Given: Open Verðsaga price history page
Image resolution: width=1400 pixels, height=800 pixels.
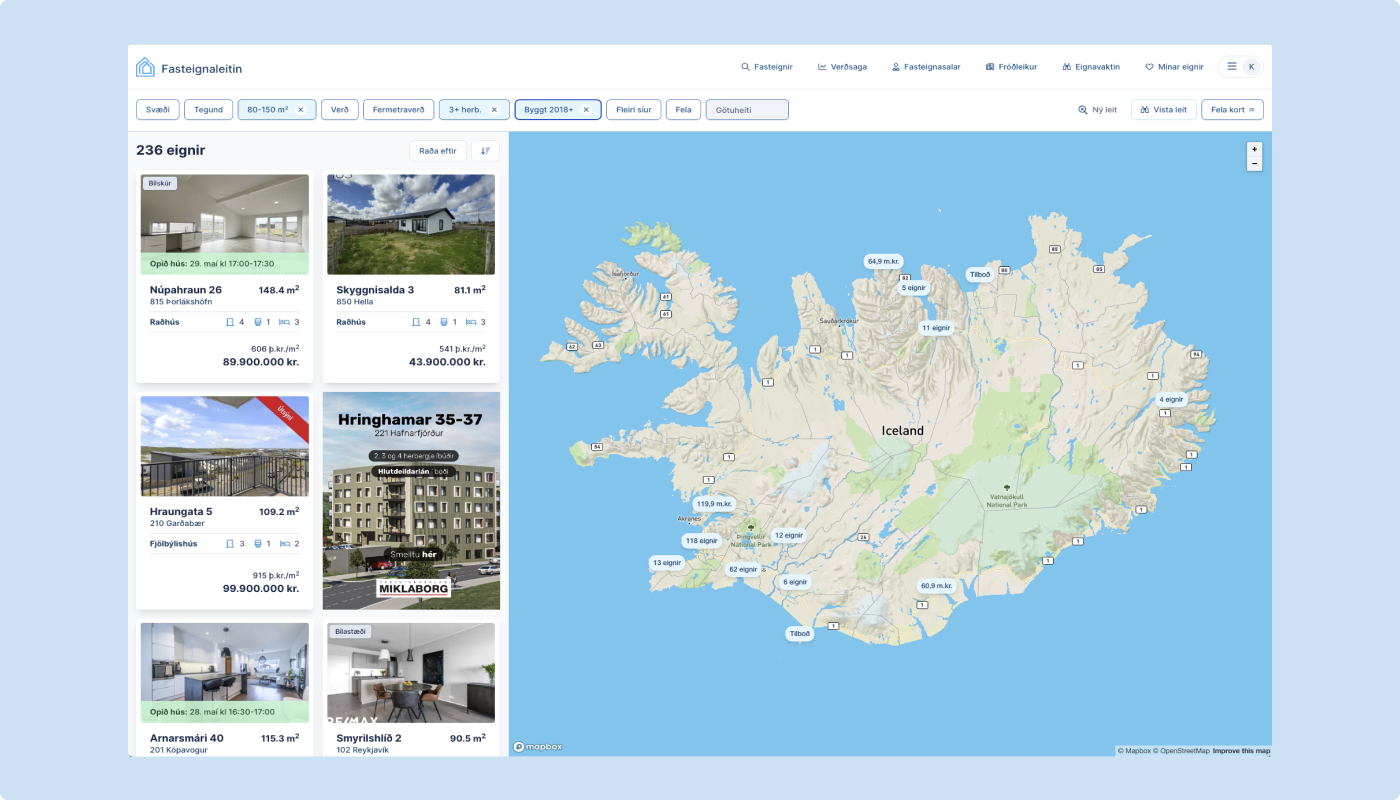Looking at the screenshot, I should [x=842, y=67].
